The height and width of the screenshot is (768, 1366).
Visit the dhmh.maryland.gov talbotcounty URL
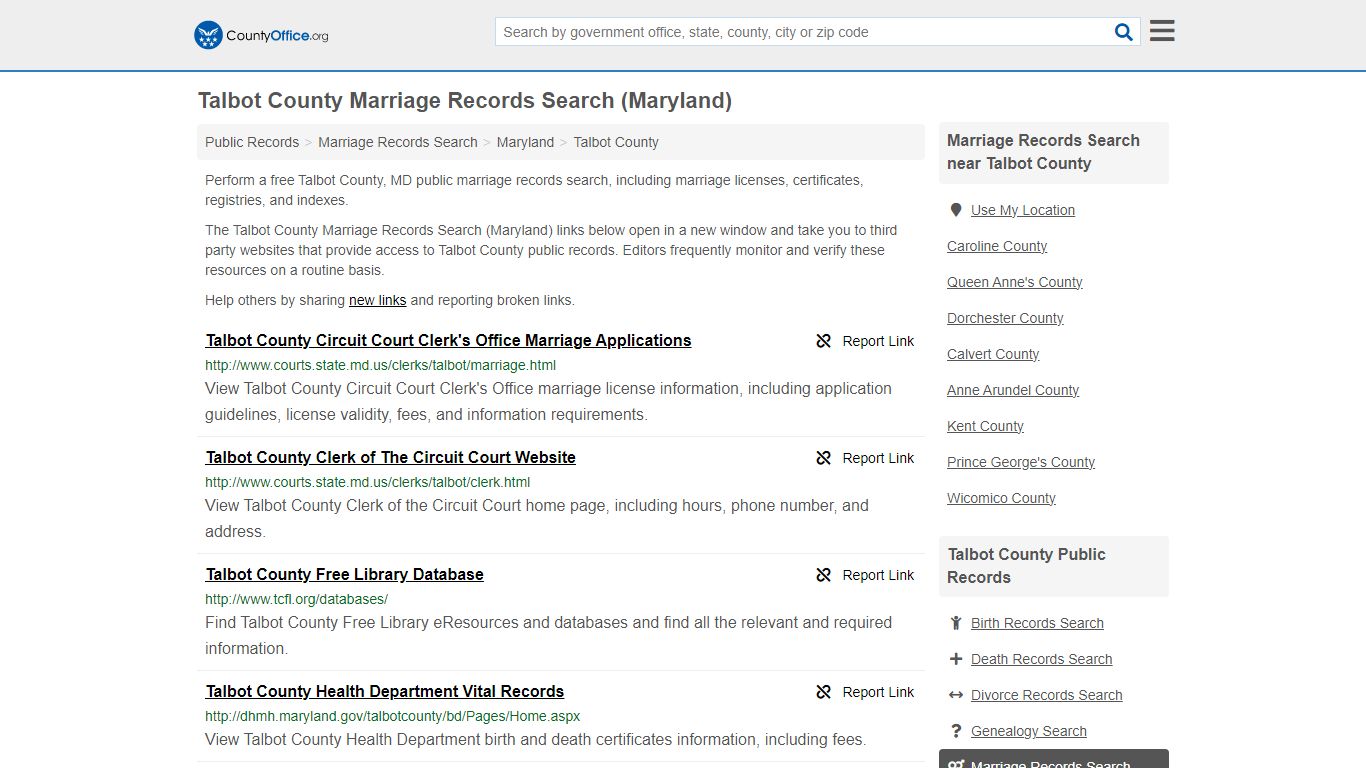pos(392,716)
